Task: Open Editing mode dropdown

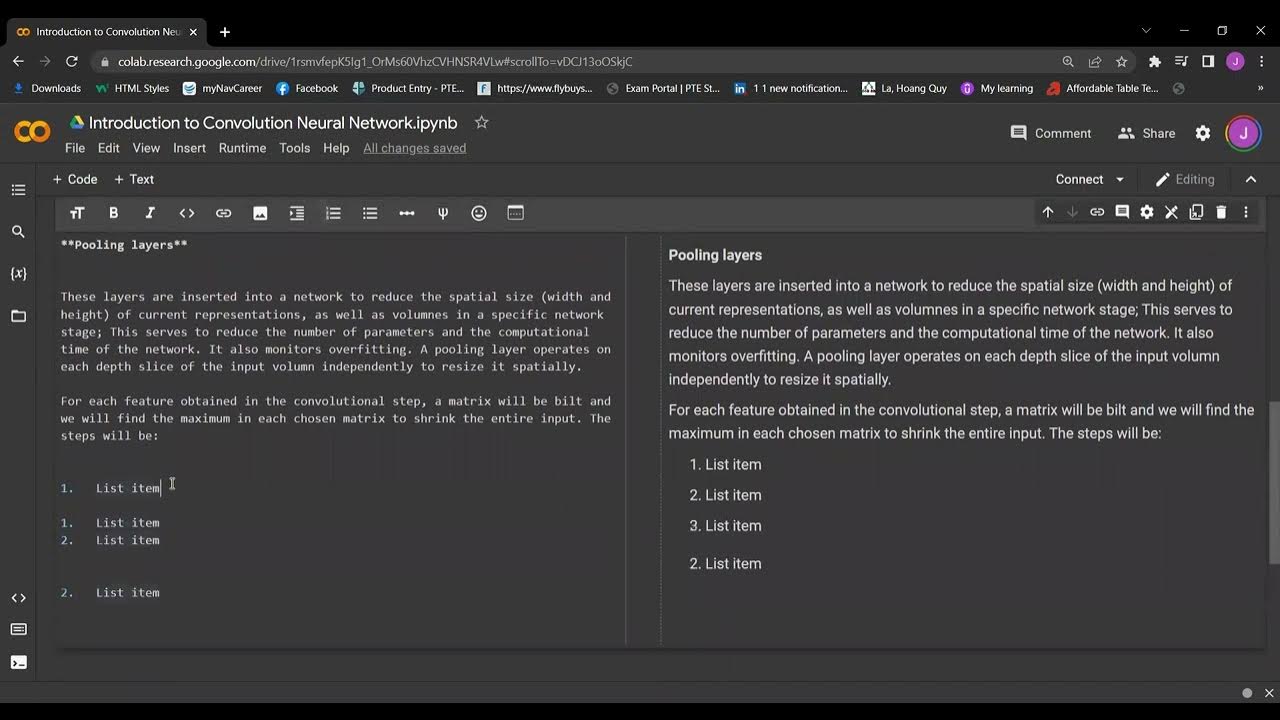Action: (1185, 180)
